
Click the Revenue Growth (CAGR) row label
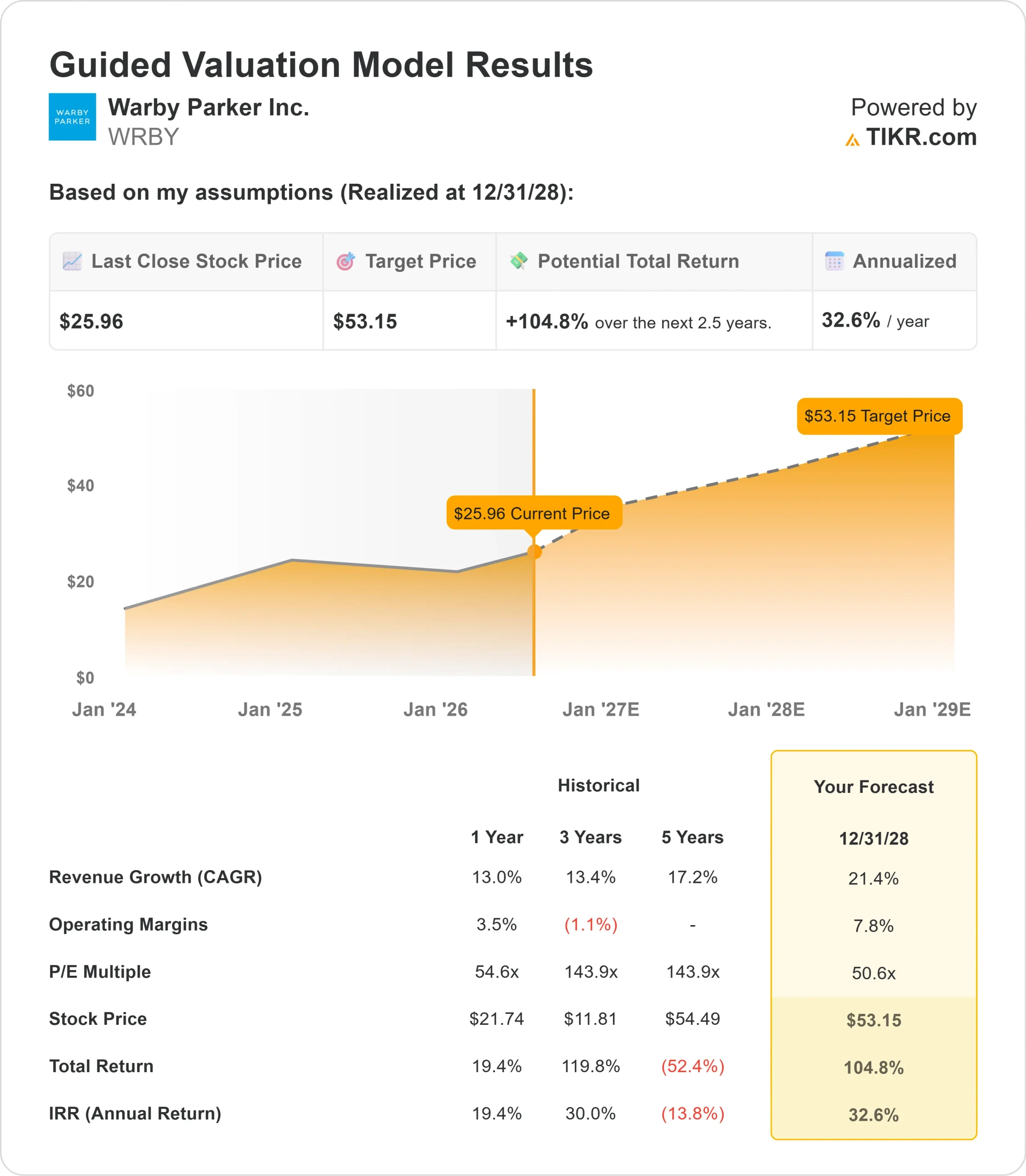(156, 877)
